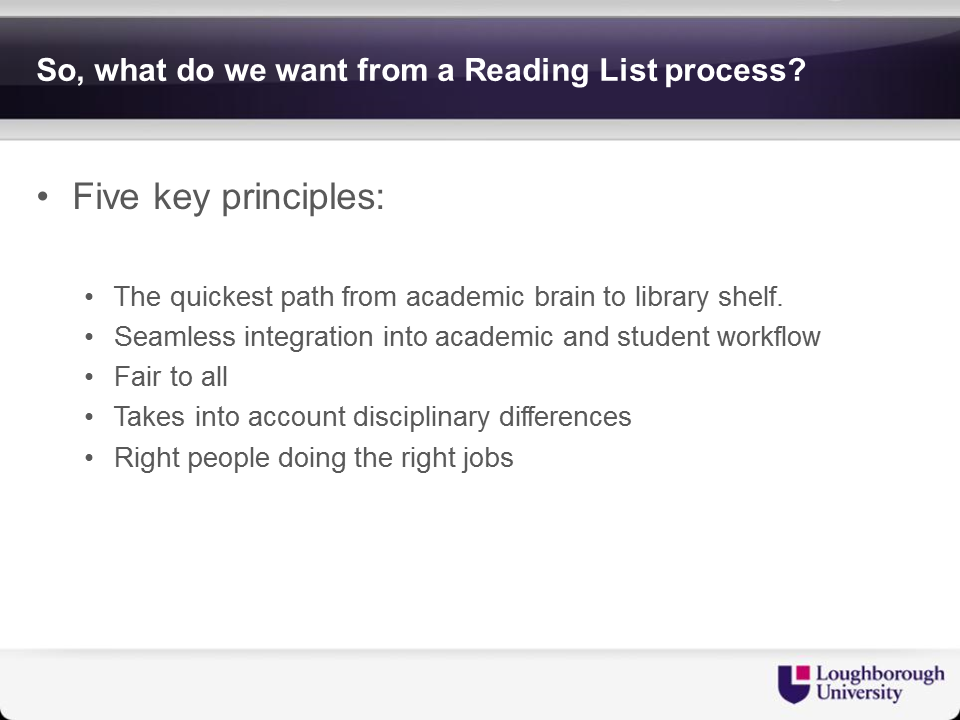Select the slide title about Reading List process
This screenshot has width=960, height=720.
tap(420, 72)
